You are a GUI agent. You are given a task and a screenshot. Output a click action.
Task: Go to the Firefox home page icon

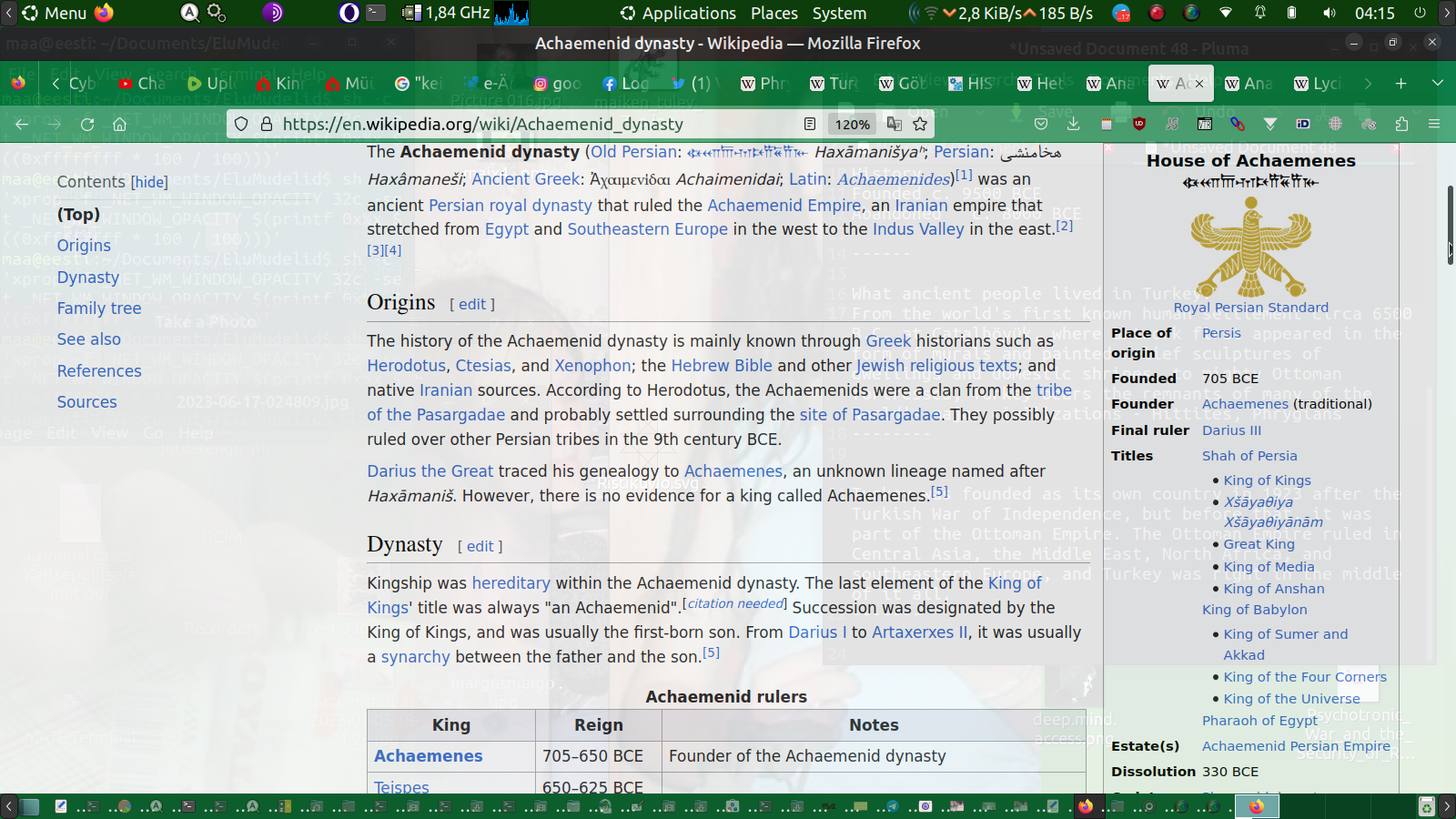(x=119, y=124)
